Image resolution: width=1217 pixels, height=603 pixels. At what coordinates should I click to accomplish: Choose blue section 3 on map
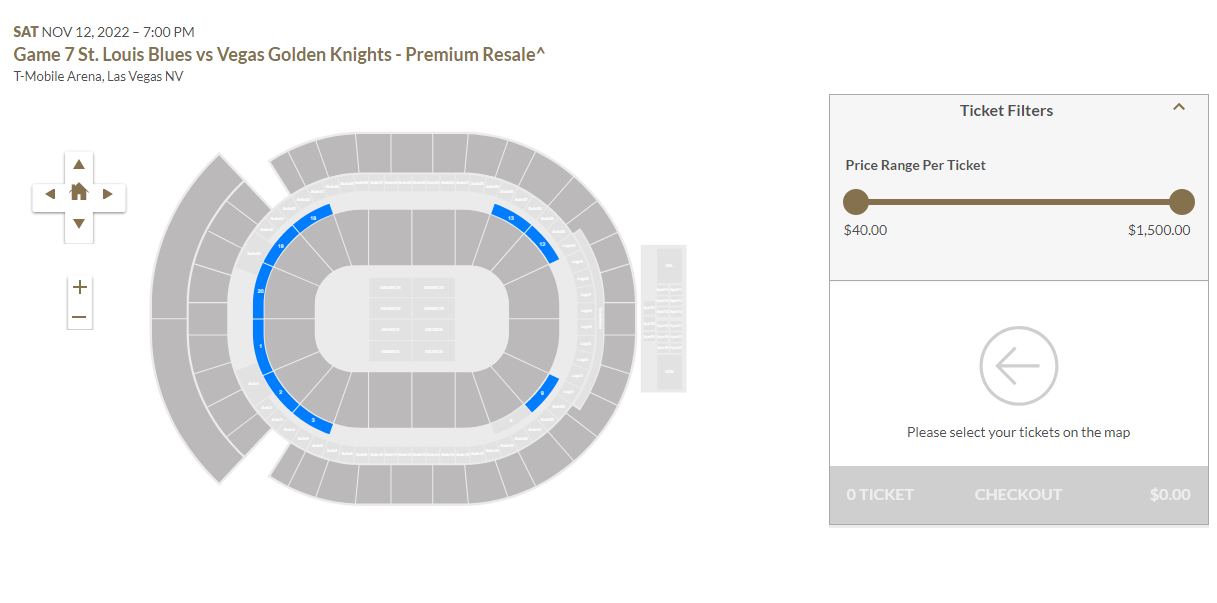(313, 421)
